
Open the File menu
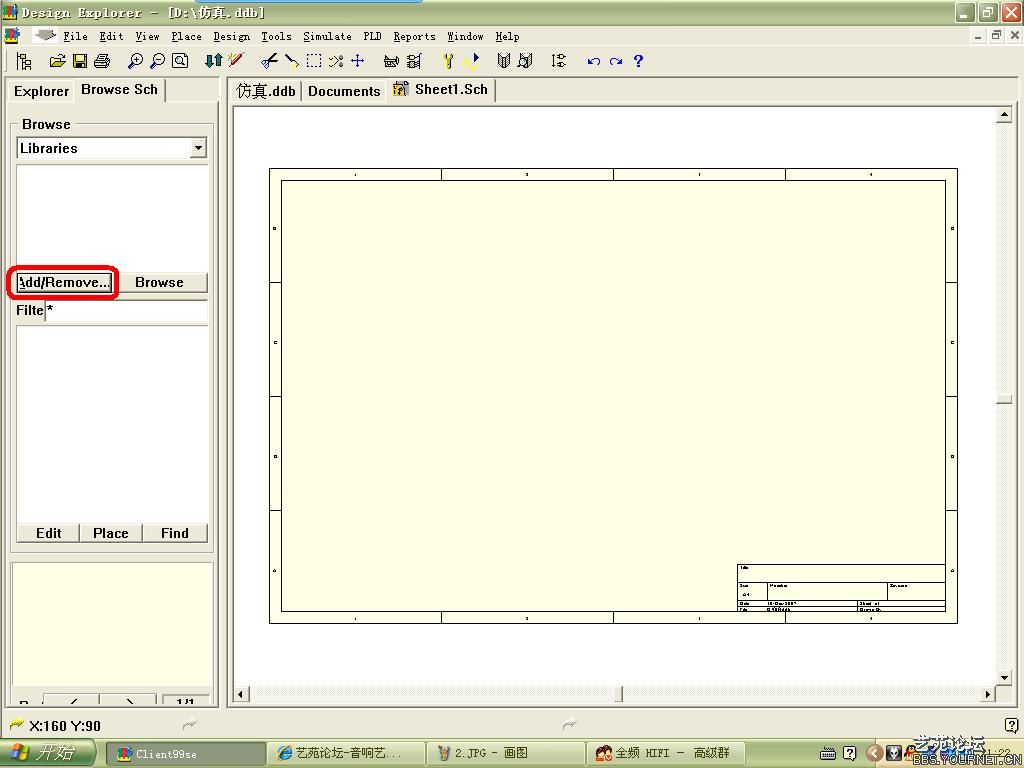[75, 37]
